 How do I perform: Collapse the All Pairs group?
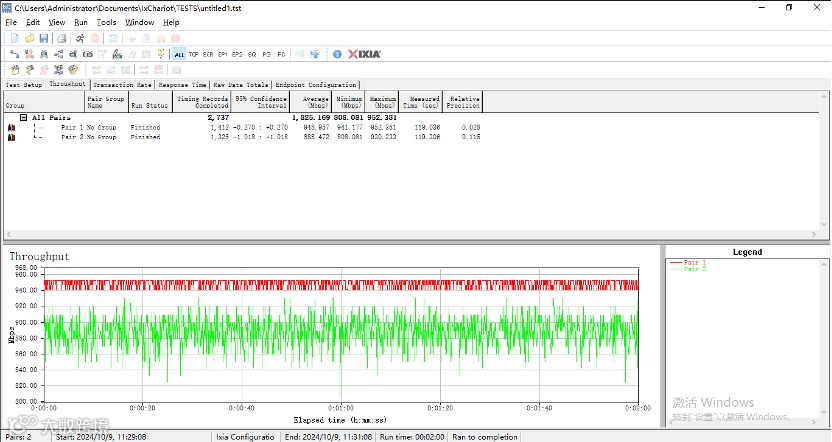click(23, 117)
